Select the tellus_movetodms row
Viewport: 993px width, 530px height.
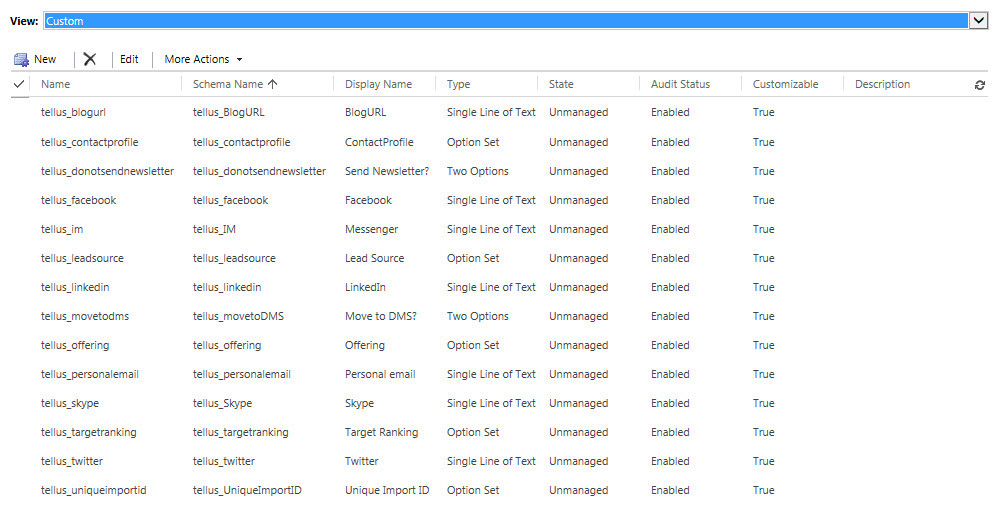point(84,316)
